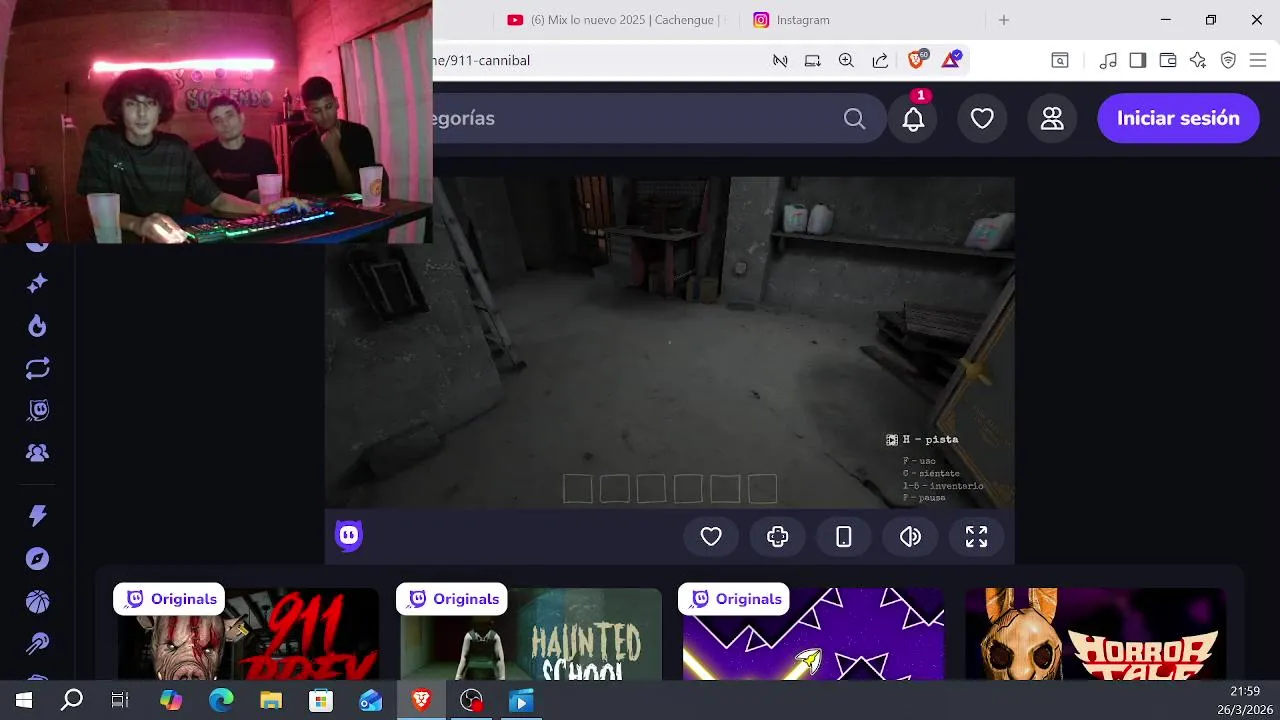This screenshot has height=720, width=1280.
Task: Click Originals badge on Haunted School card
Action: click(452, 599)
